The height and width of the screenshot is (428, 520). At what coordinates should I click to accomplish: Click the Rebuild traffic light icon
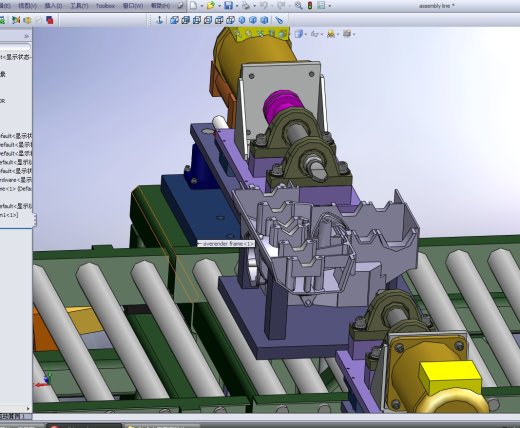[x=310, y=5]
